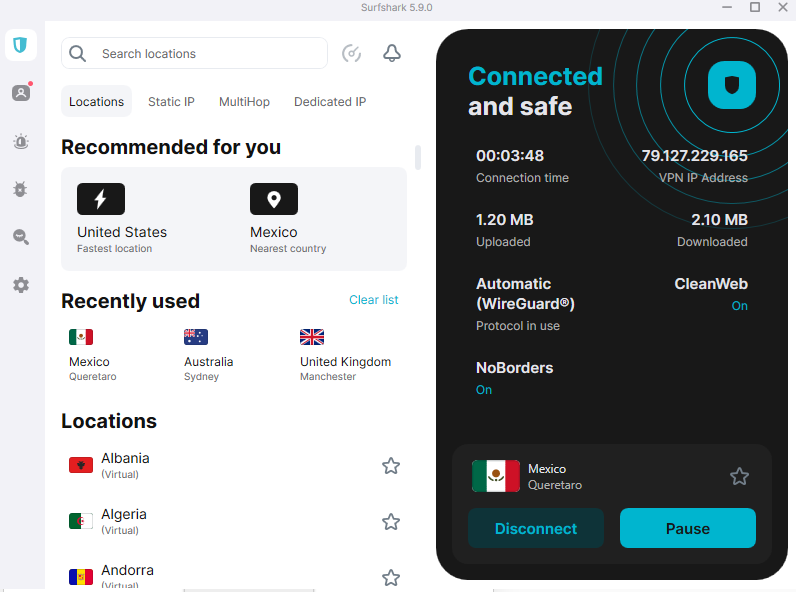
Task: Click the locations list scrollbar
Action: (x=418, y=157)
